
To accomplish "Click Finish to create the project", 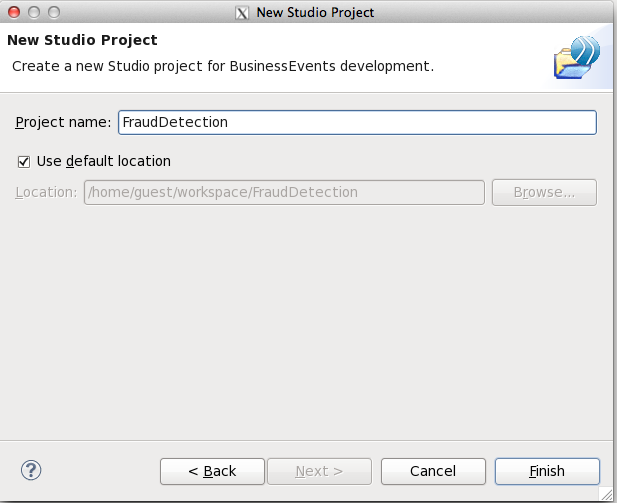I will pyautogui.click(x=547, y=471).
